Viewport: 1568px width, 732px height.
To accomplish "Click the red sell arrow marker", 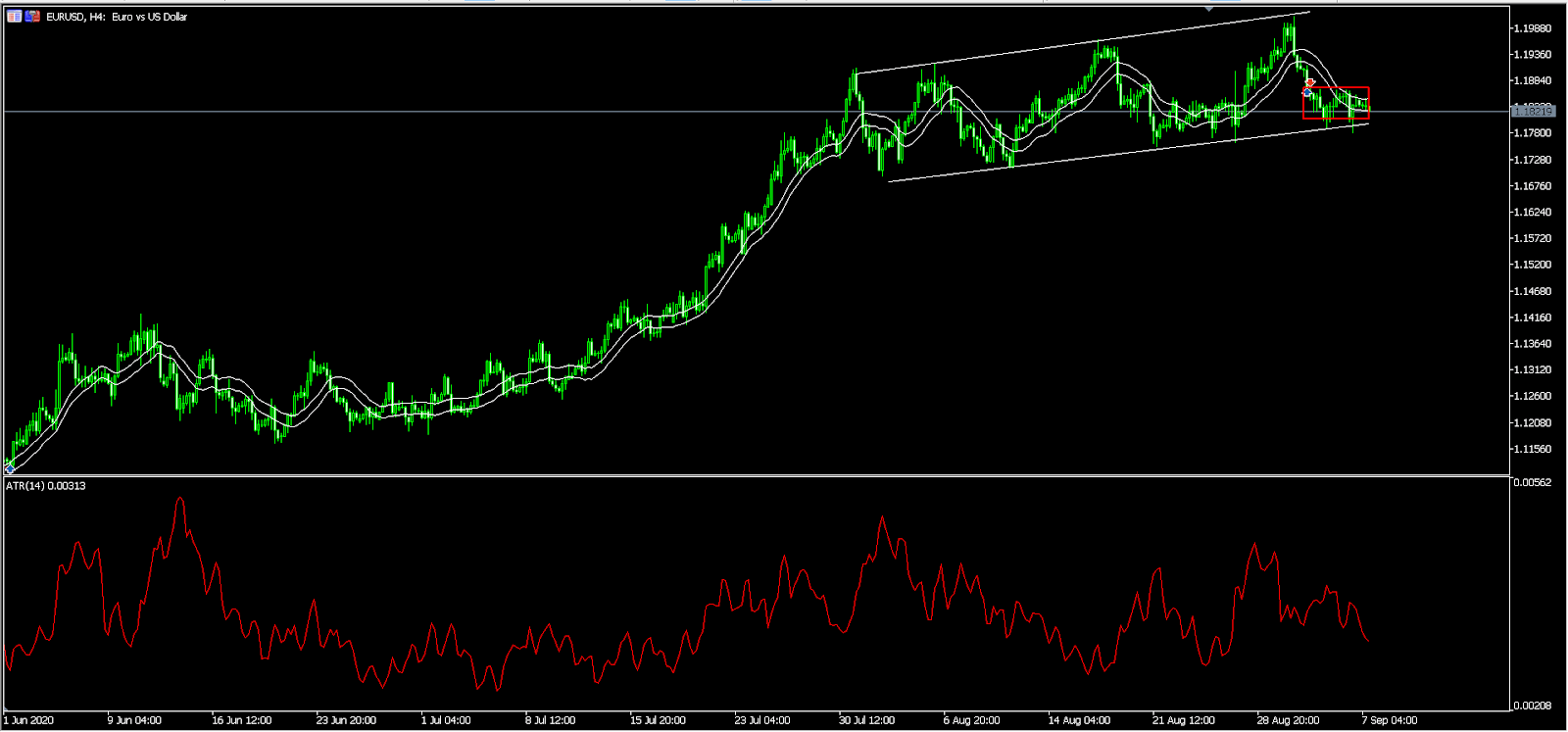I will click(1309, 83).
